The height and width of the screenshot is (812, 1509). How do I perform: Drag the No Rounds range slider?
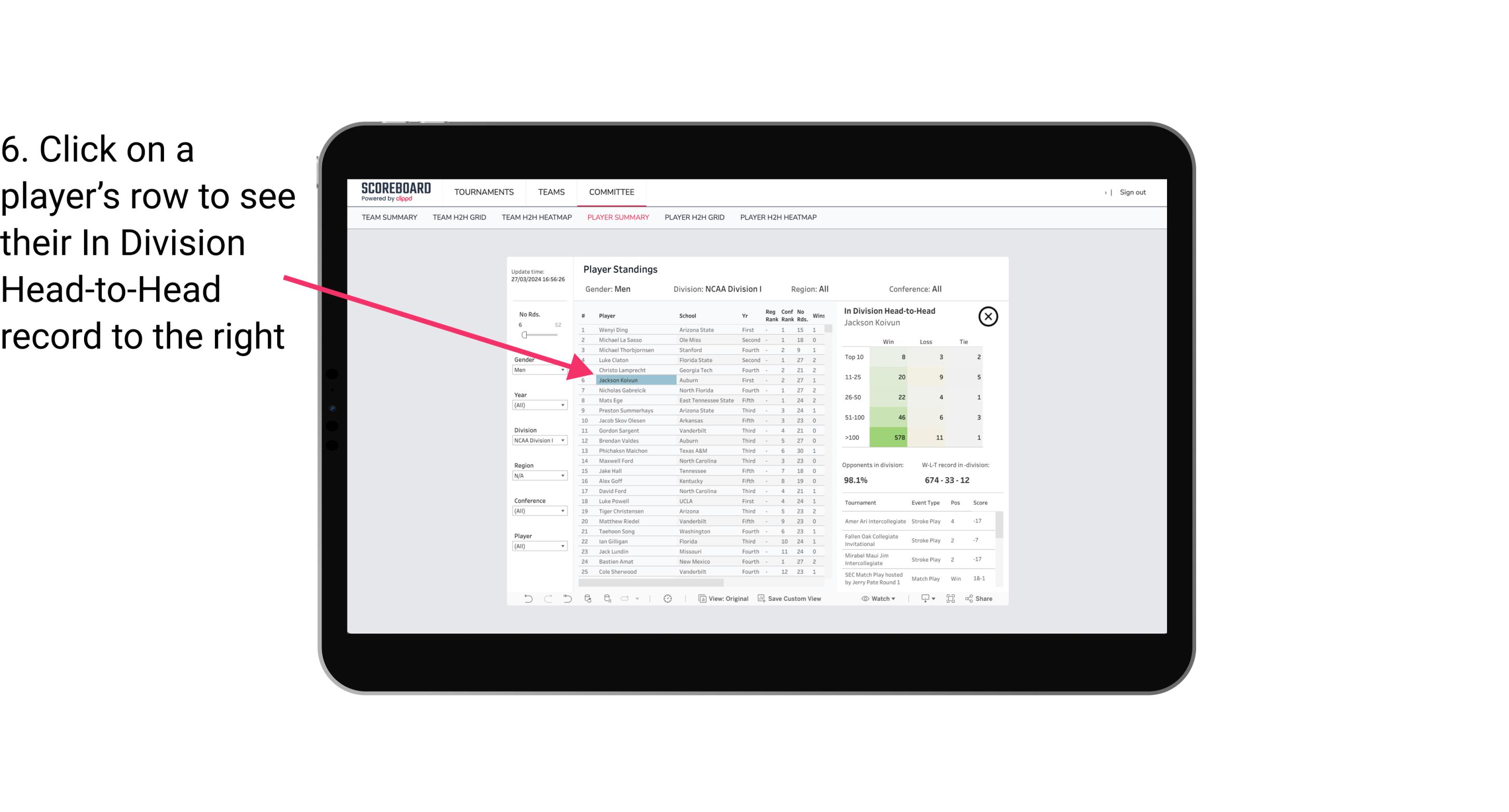524,335
